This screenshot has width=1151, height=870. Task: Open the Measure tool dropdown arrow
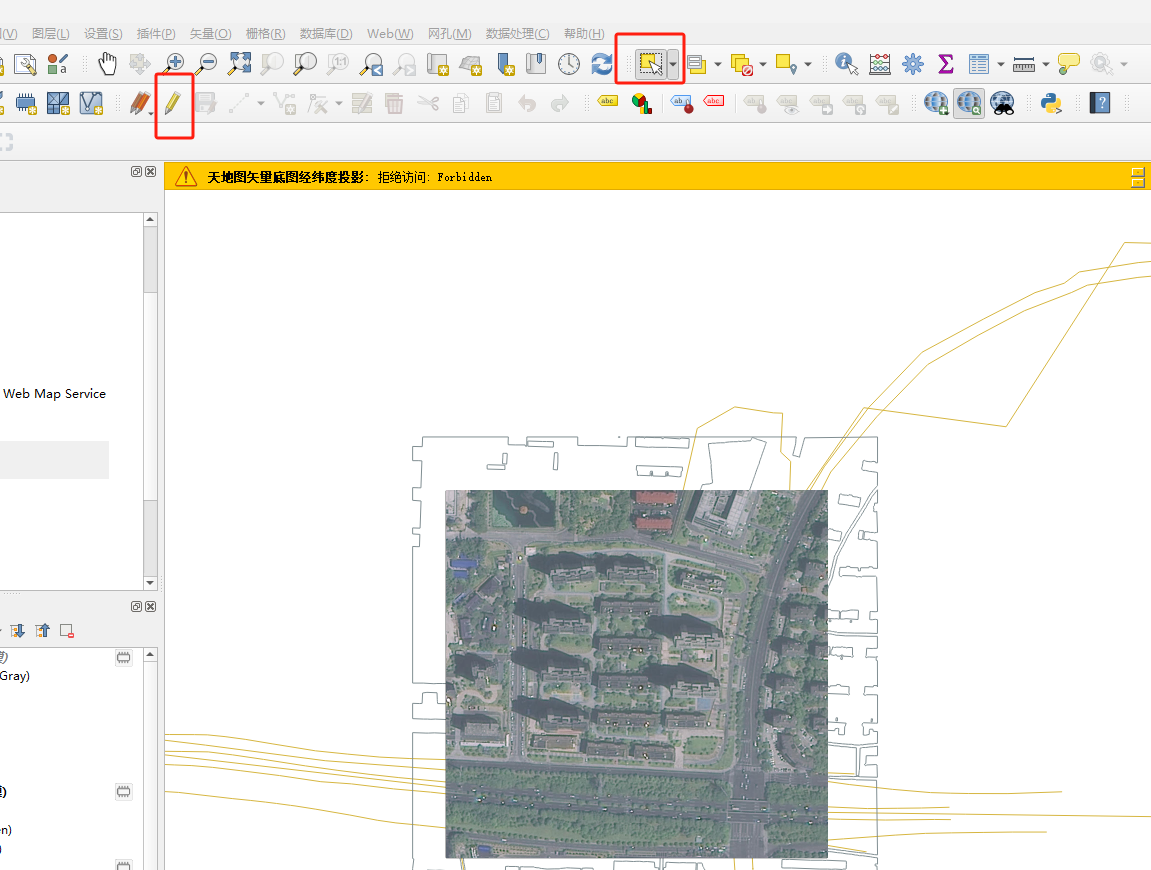[1046, 64]
